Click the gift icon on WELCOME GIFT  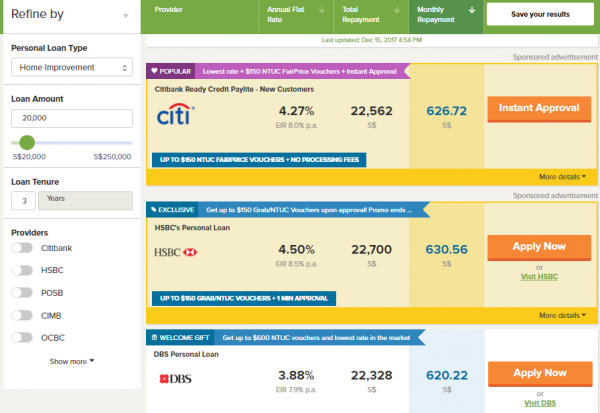(x=155, y=337)
